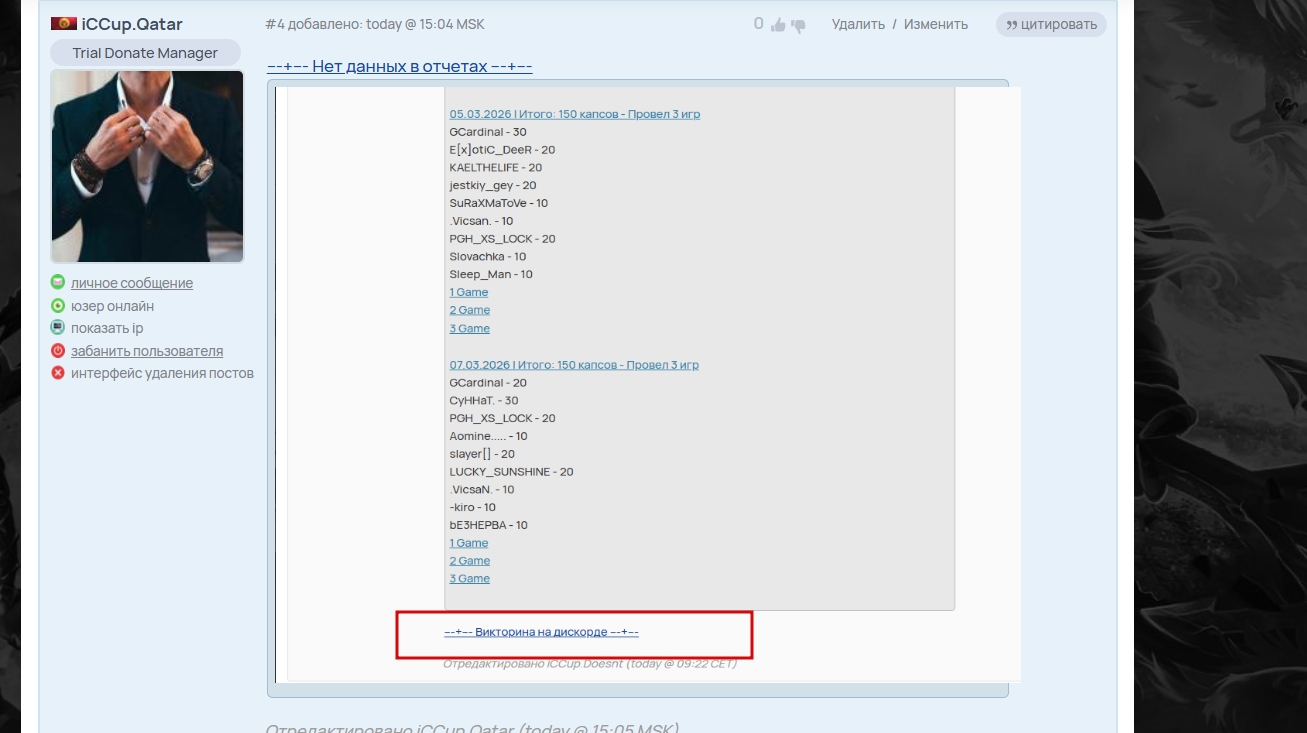Image resolution: width=1307 pixels, height=733 pixels.
Task: Select the text GCardinal - 20
Action: coord(488,383)
